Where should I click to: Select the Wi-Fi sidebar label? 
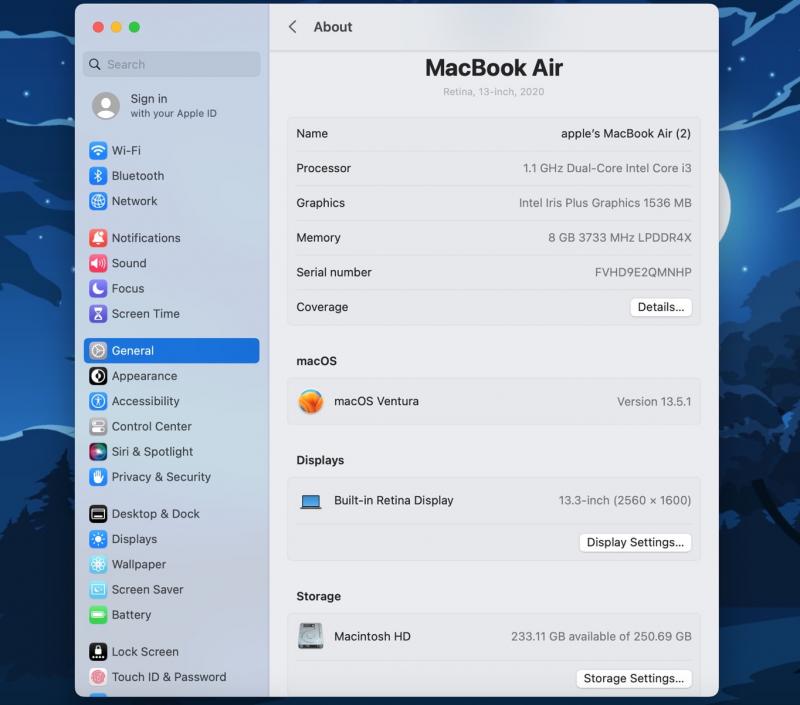pos(126,150)
